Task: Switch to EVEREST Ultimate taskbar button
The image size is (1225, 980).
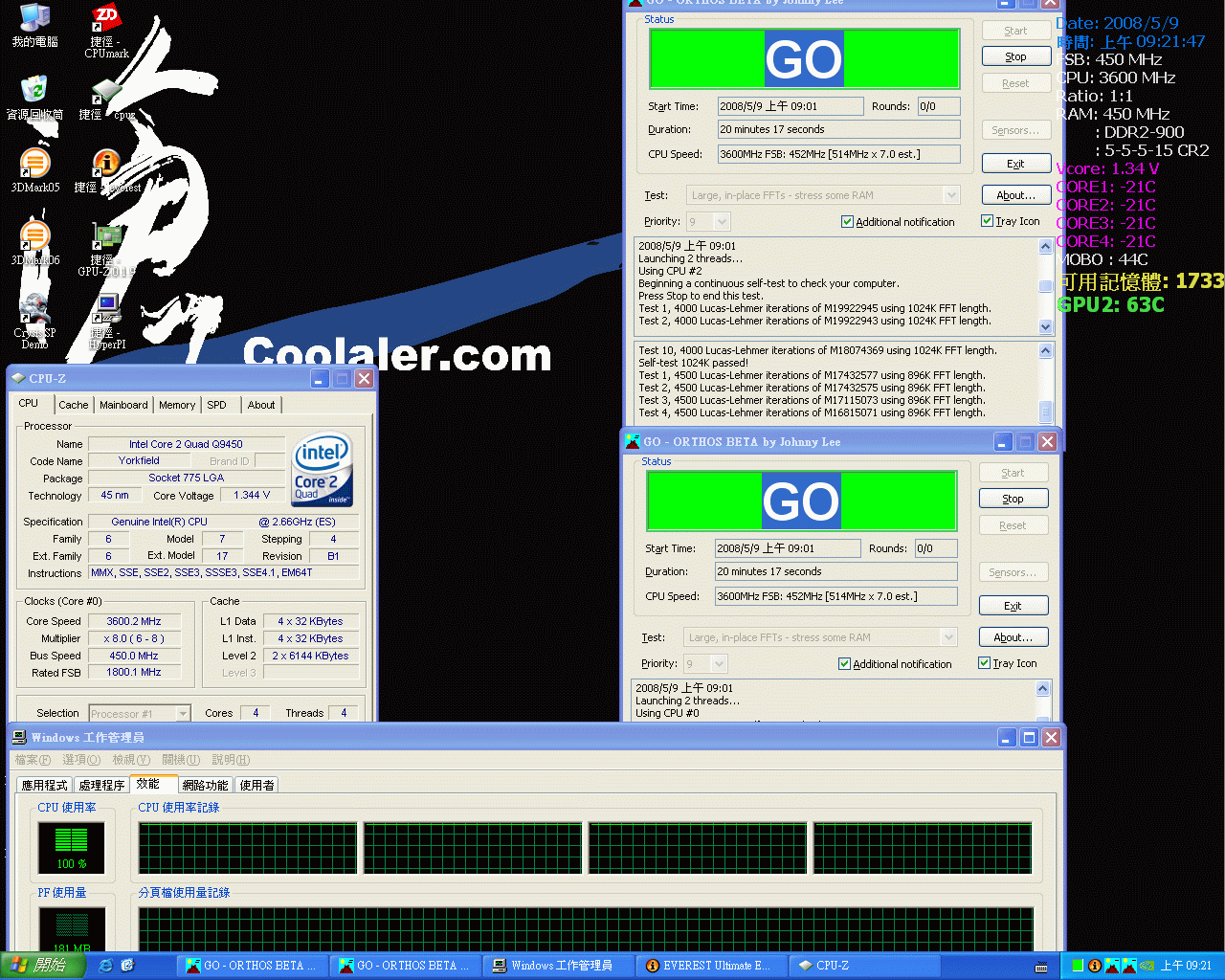Action: [x=710, y=966]
